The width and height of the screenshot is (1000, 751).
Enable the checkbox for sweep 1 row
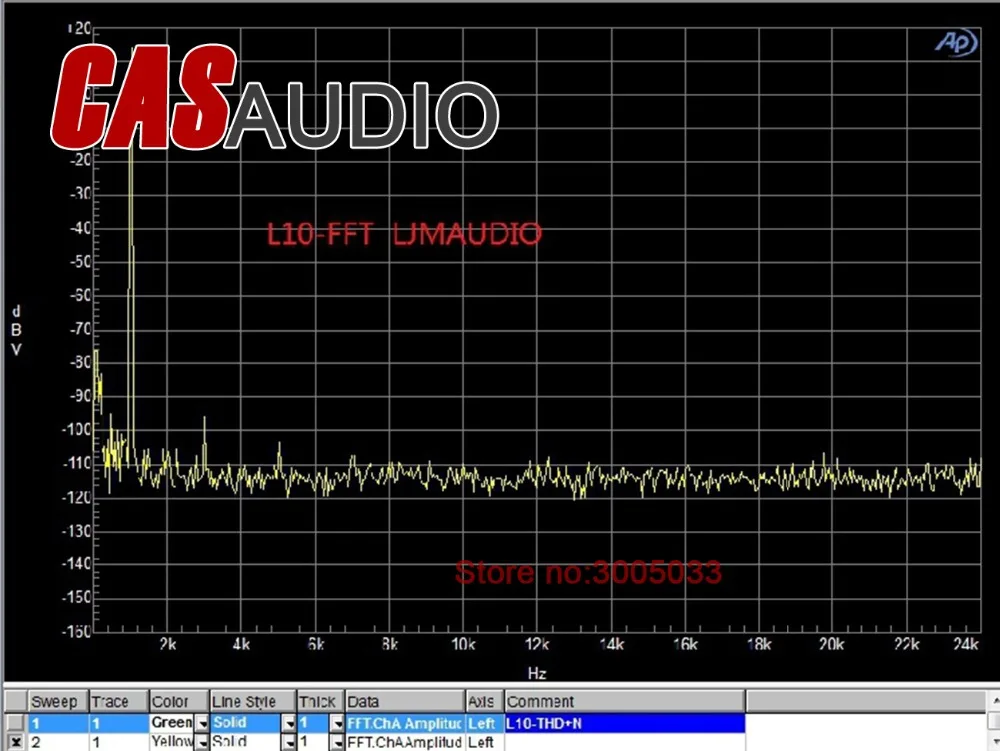tap(14, 722)
